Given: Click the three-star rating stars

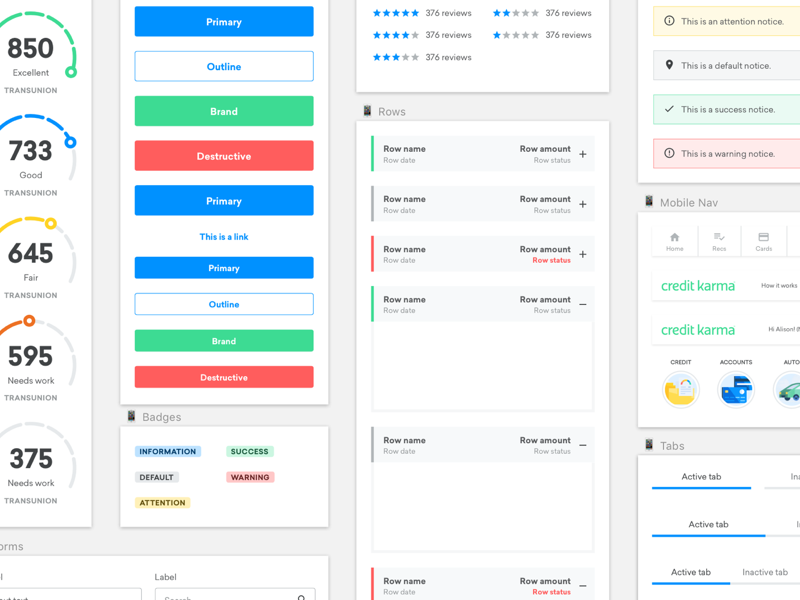Looking at the screenshot, I should (395, 57).
